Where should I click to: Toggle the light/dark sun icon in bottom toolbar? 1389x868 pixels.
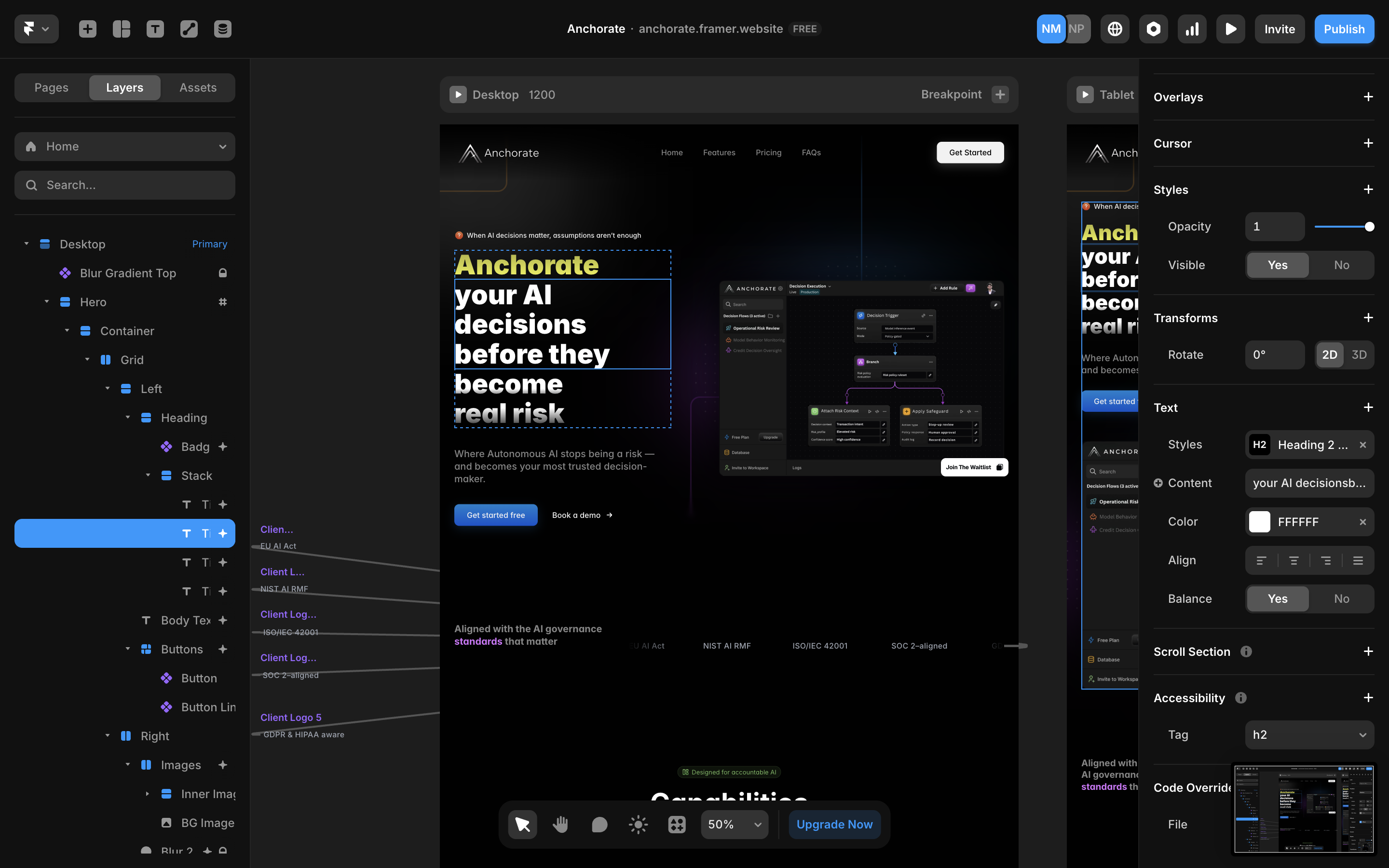[638, 825]
